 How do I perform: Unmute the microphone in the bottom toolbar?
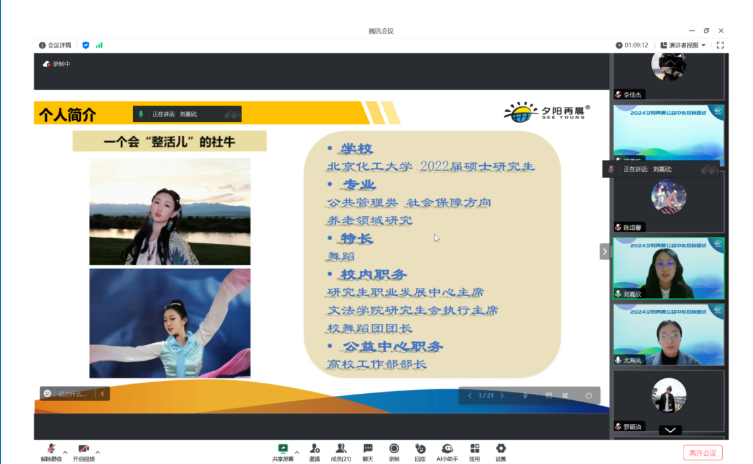click(x=50, y=450)
